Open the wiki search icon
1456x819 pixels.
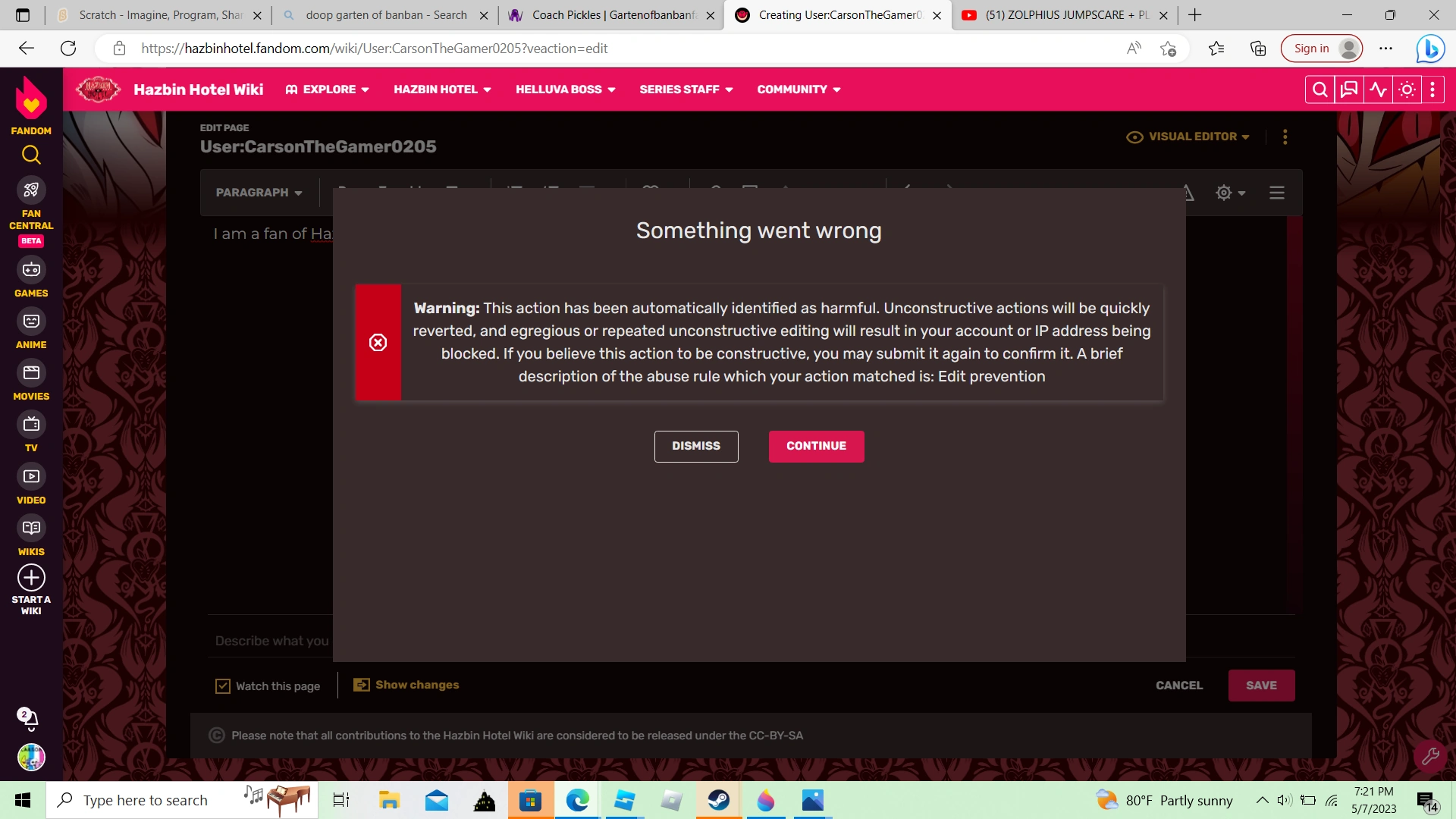[1319, 89]
